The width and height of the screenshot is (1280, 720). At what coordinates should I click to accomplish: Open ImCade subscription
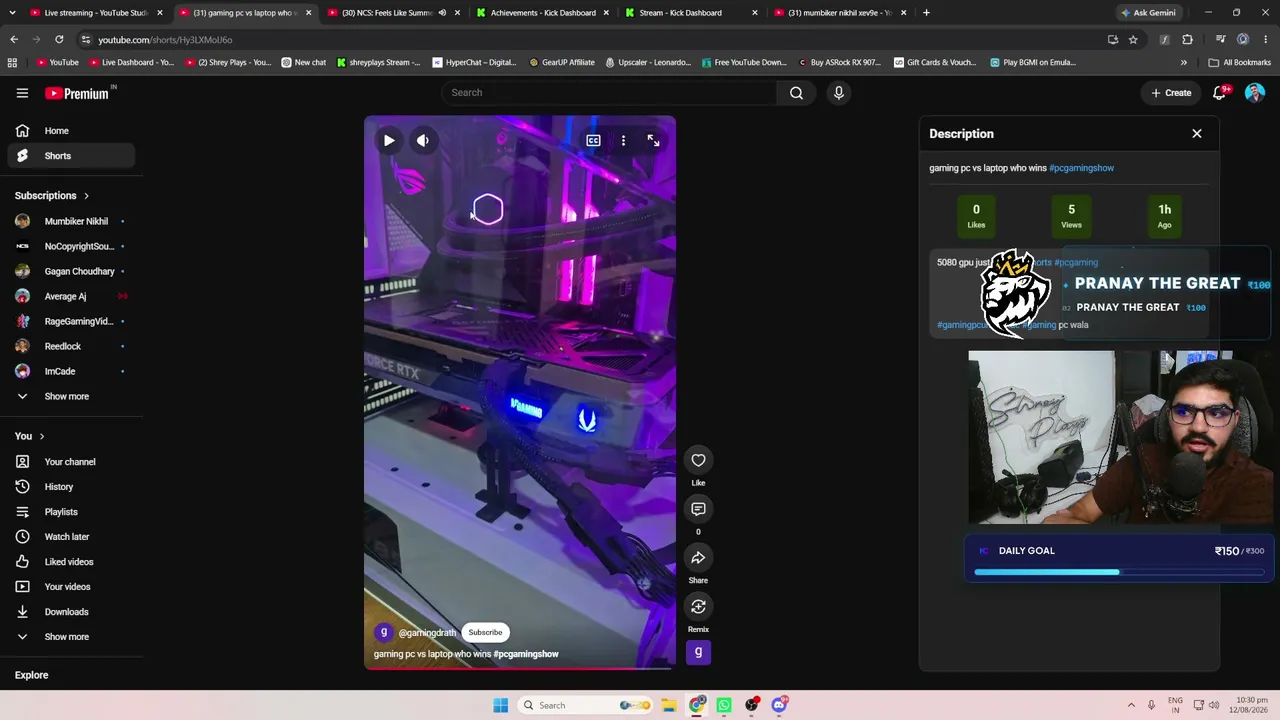click(x=71, y=371)
